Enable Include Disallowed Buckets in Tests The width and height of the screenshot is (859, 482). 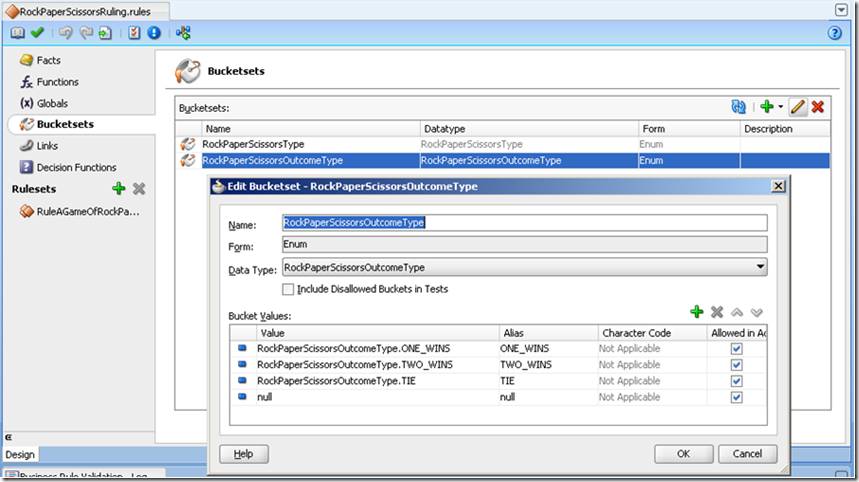pos(288,289)
